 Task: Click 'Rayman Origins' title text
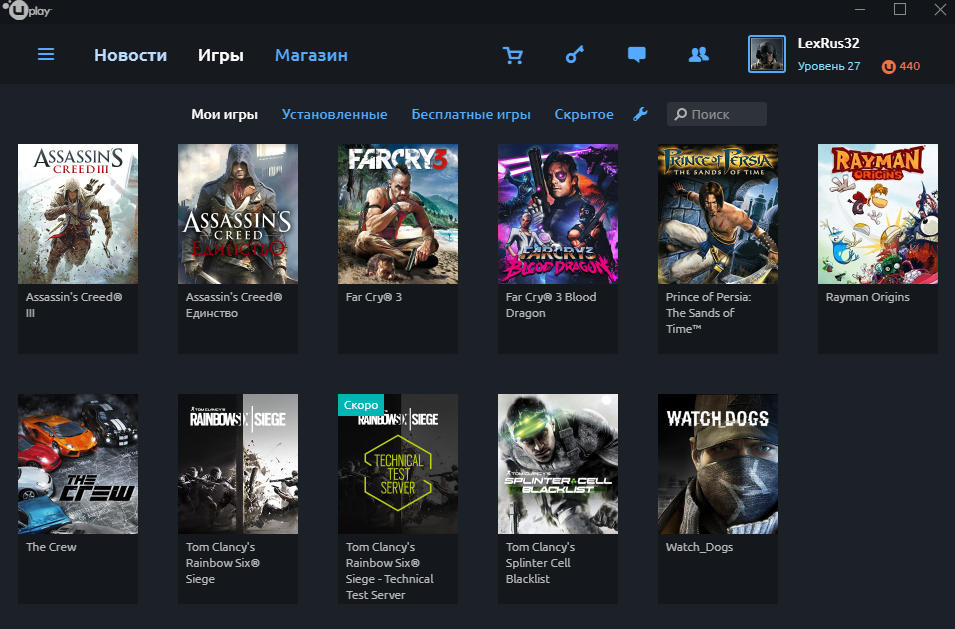[x=867, y=297]
